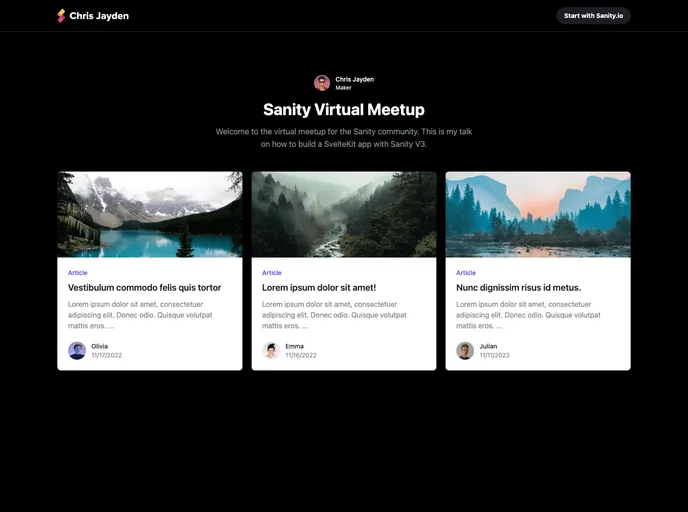This screenshot has height=512, width=688.
Task: Click excerpt text in Lorem ipsum dolor sit amet! card
Action: (x=334, y=315)
